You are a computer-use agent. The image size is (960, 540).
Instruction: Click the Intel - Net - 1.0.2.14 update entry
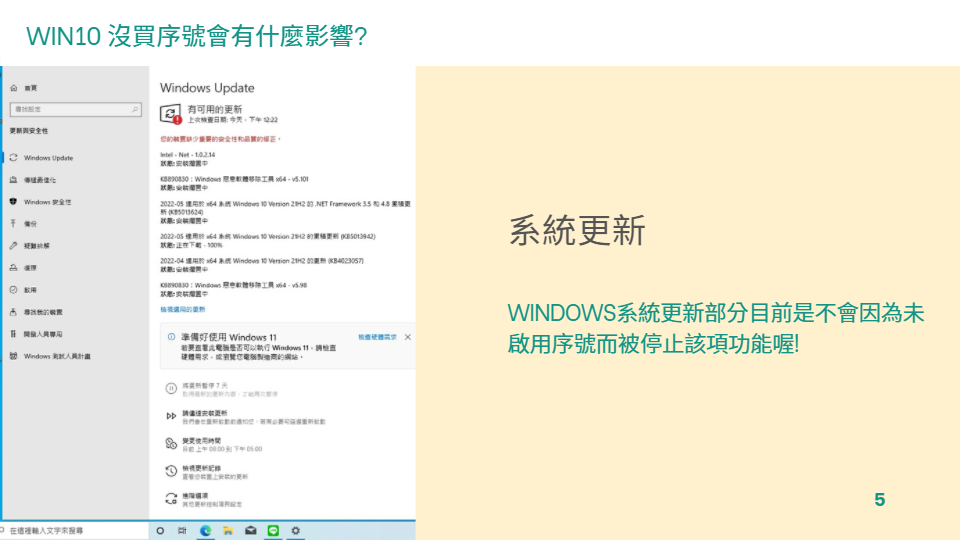pyautogui.click(x=188, y=159)
